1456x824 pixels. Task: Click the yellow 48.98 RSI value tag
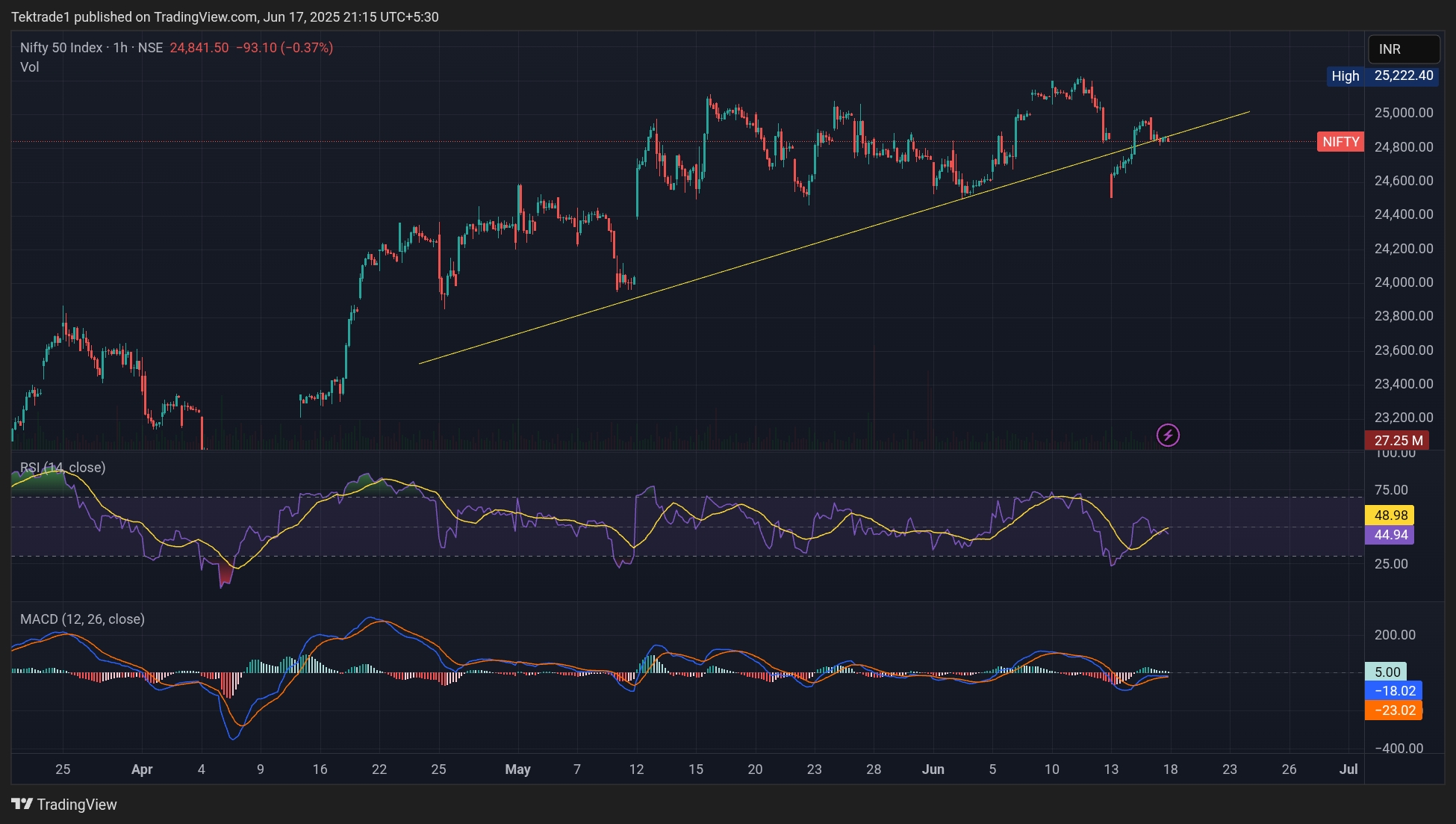tap(1390, 515)
